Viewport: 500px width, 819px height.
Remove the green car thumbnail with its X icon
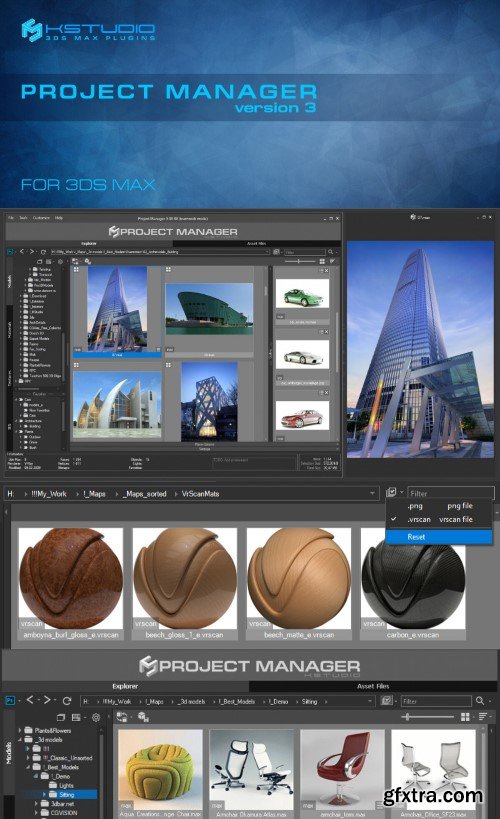click(327, 271)
